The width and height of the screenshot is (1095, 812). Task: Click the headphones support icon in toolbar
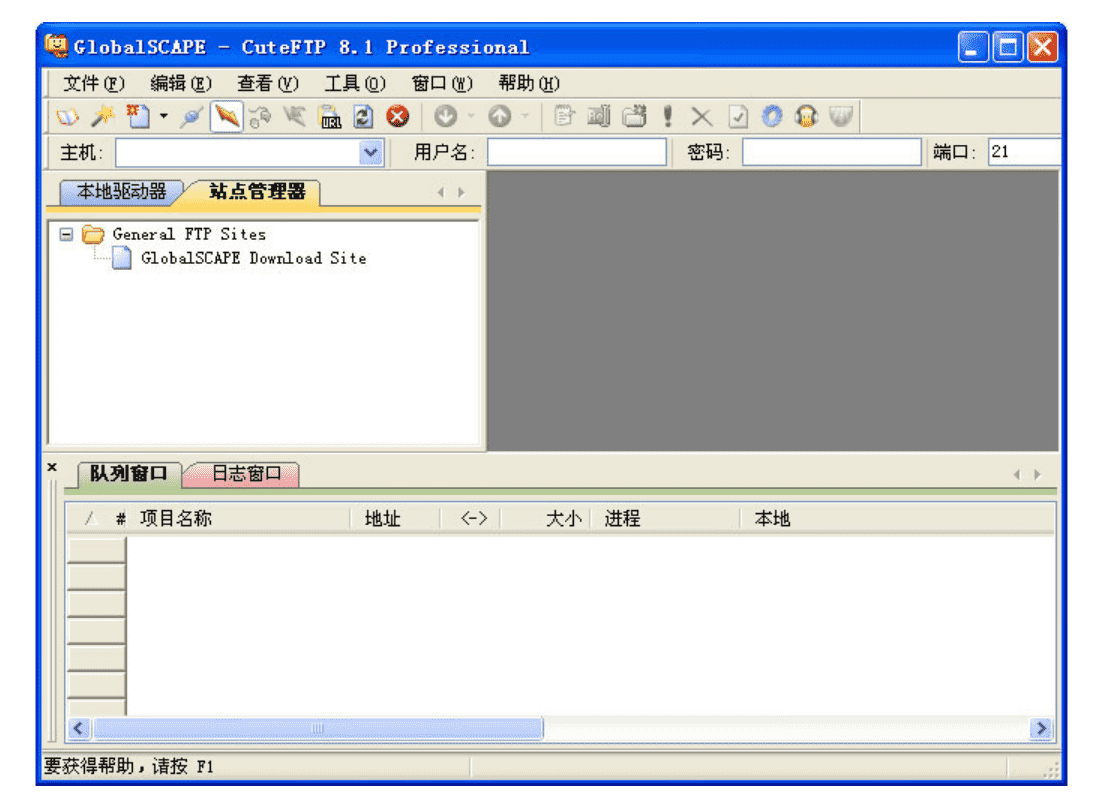click(x=806, y=117)
